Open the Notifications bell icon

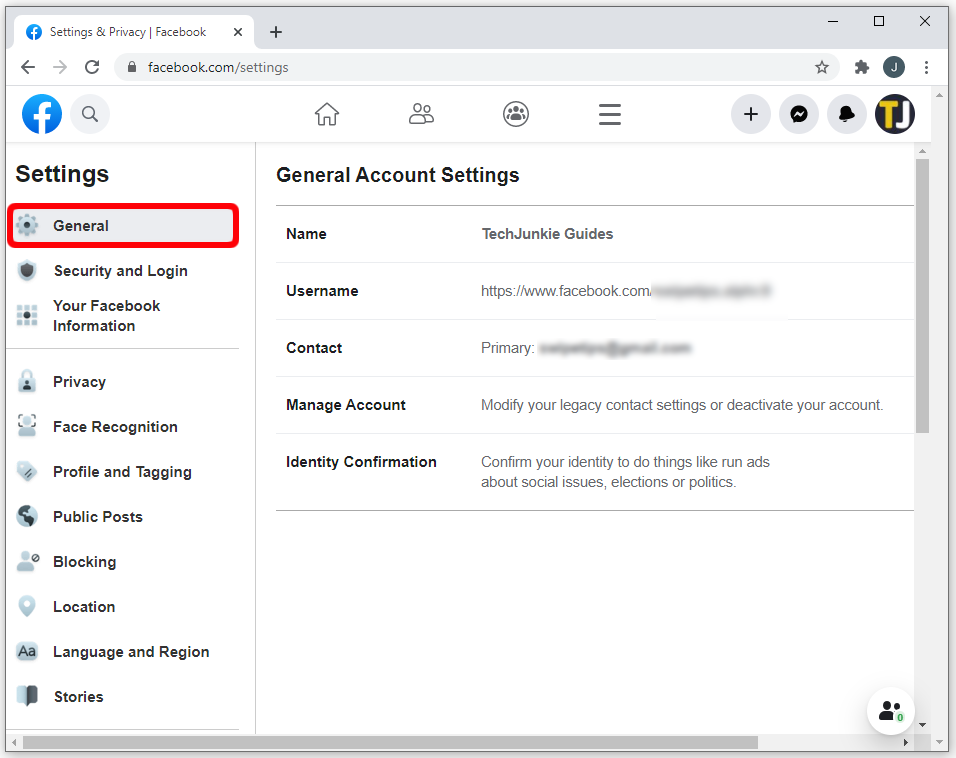[x=847, y=114]
